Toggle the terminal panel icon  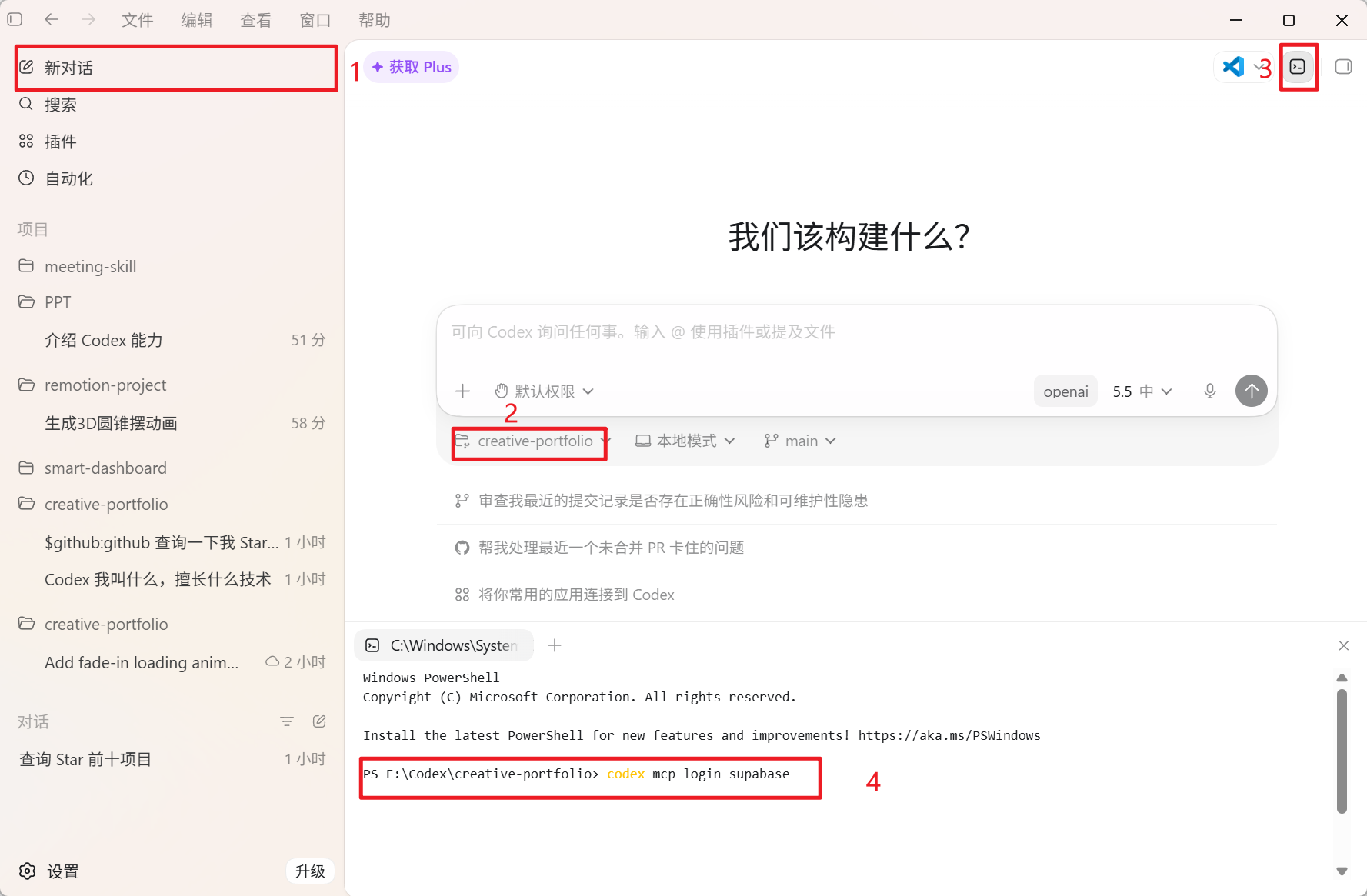point(1298,67)
